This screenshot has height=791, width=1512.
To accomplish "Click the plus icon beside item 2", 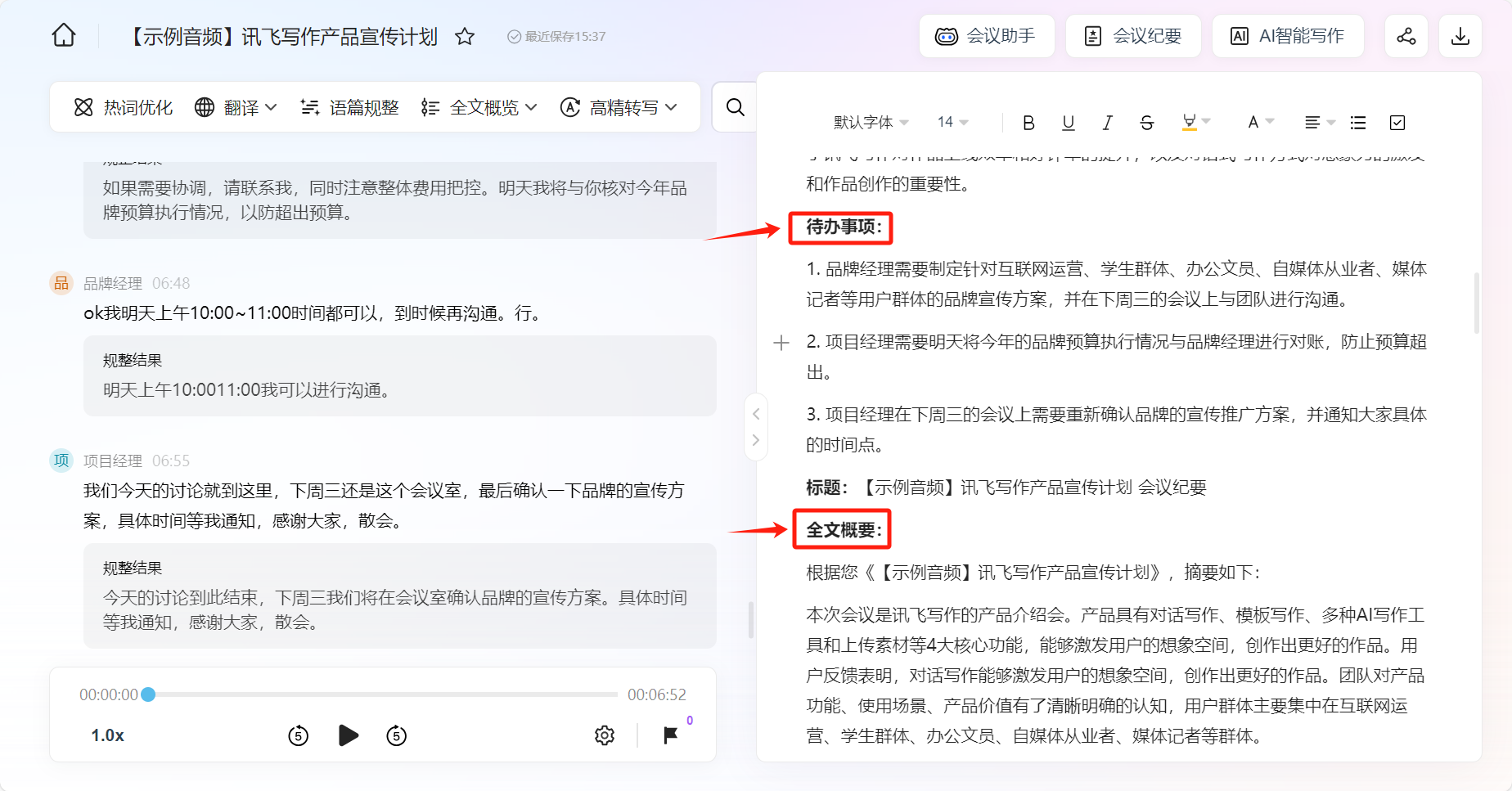I will 781,343.
